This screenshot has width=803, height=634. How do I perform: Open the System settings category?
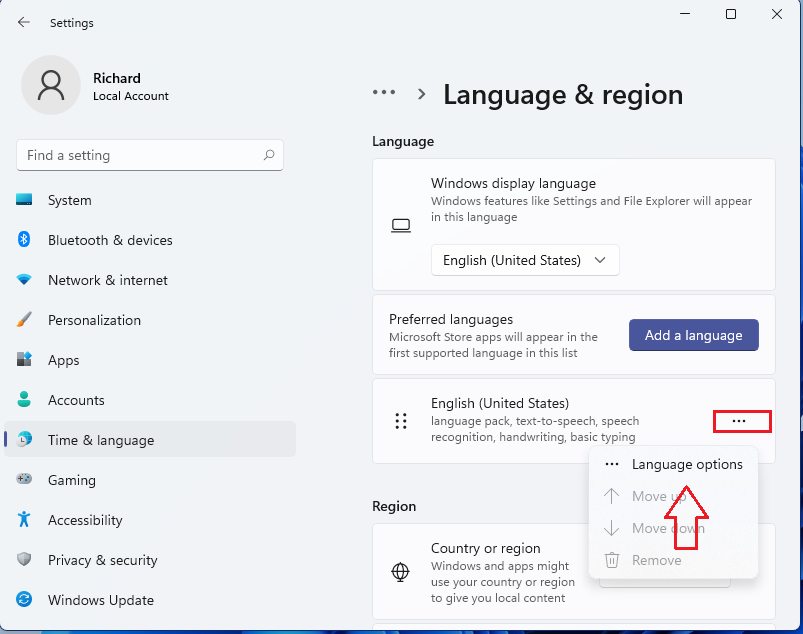click(x=69, y=200)
